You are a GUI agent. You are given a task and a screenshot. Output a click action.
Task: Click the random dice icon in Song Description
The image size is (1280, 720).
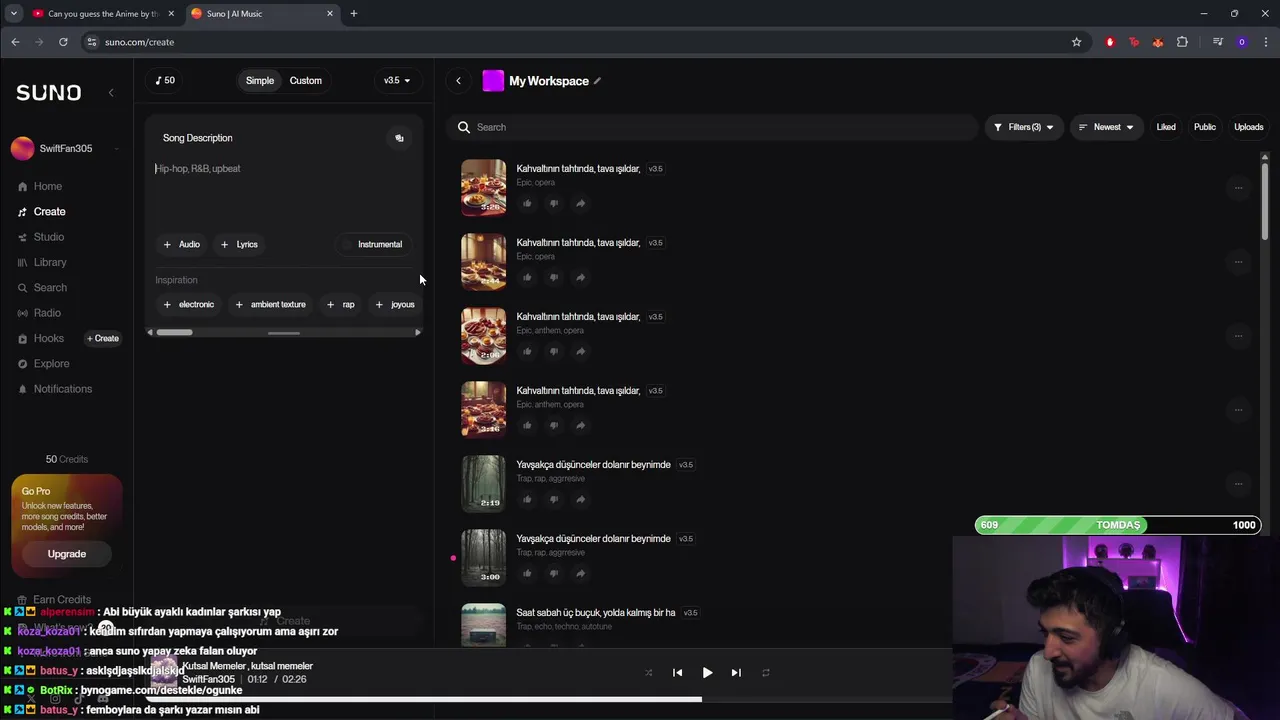pyautogui.click(x=399, y=138)
